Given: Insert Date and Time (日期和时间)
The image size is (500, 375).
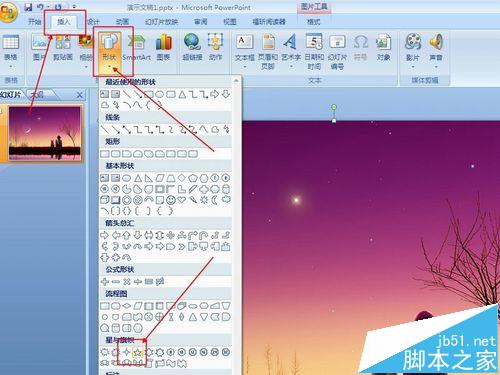Looking at the screenshot, I should (314, 52).
